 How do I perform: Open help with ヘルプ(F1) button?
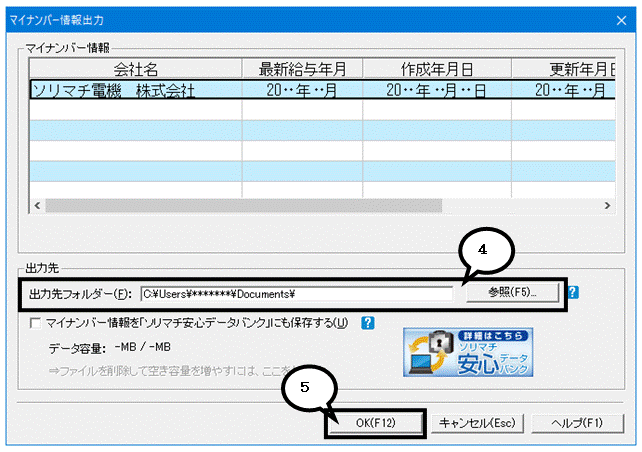[577, 423]
